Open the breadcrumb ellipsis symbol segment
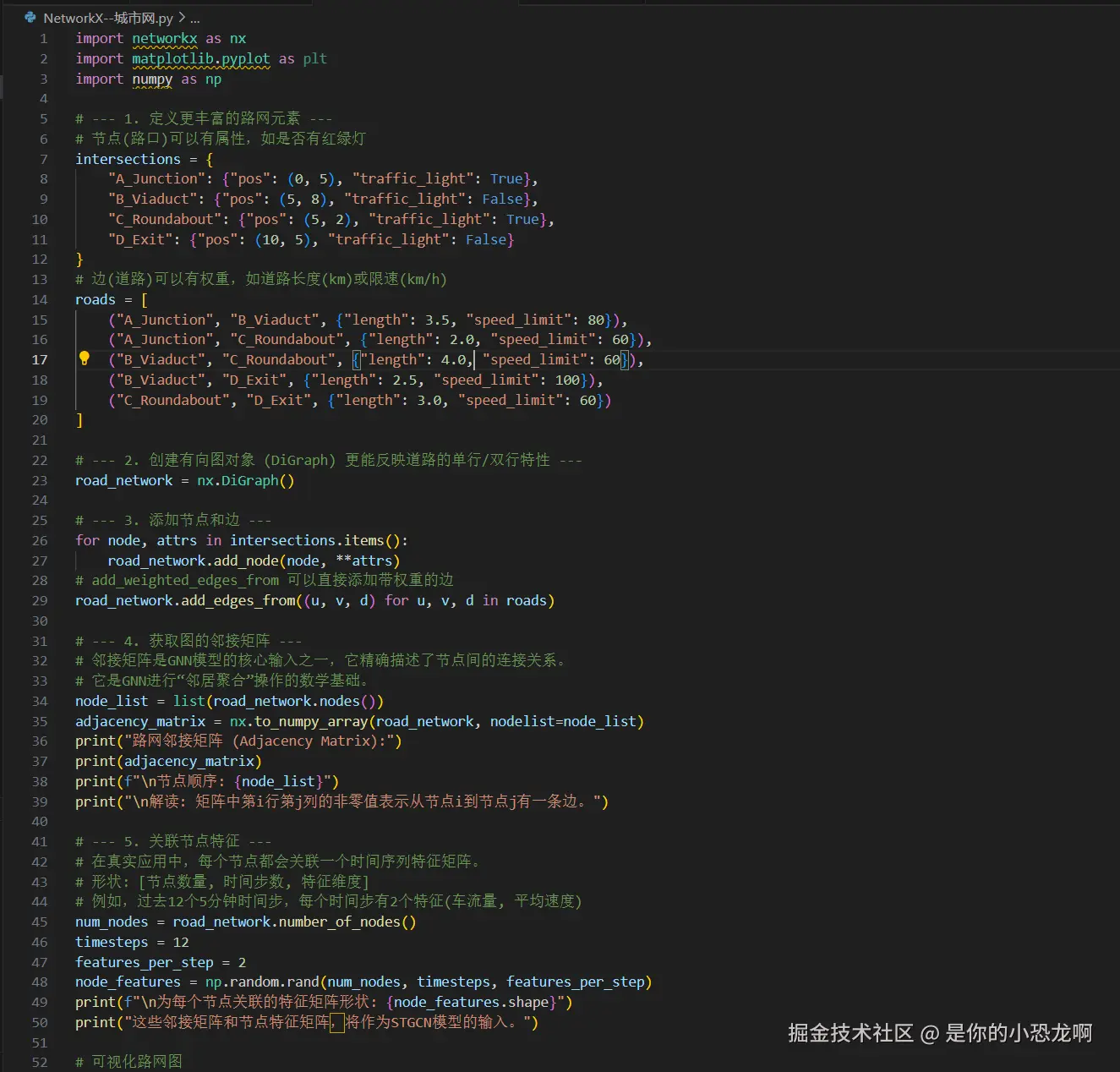 pyautogui.click(x=195, y=18)
